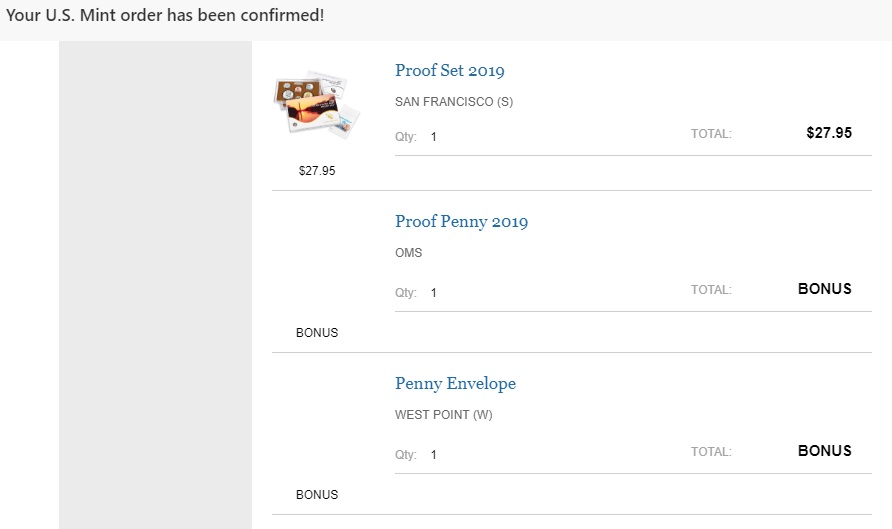Select the WEST POINT (W) mint text
Screen dimensions: 892x529
coord(444,415)
